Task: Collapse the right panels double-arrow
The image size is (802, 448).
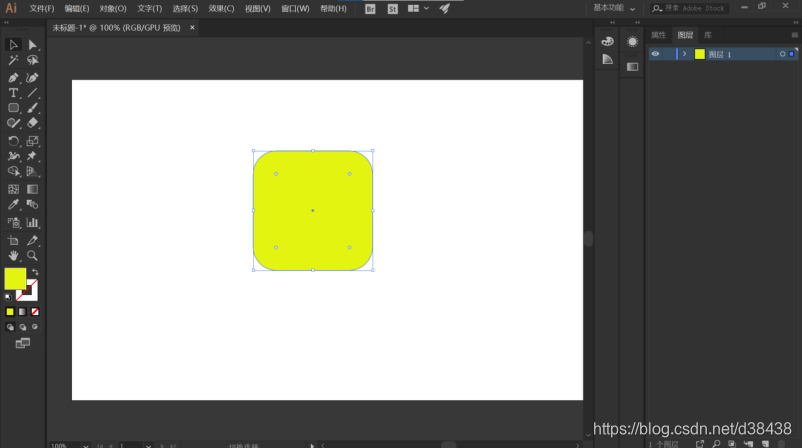Action: pyautogui.click(x=795, y=22)
